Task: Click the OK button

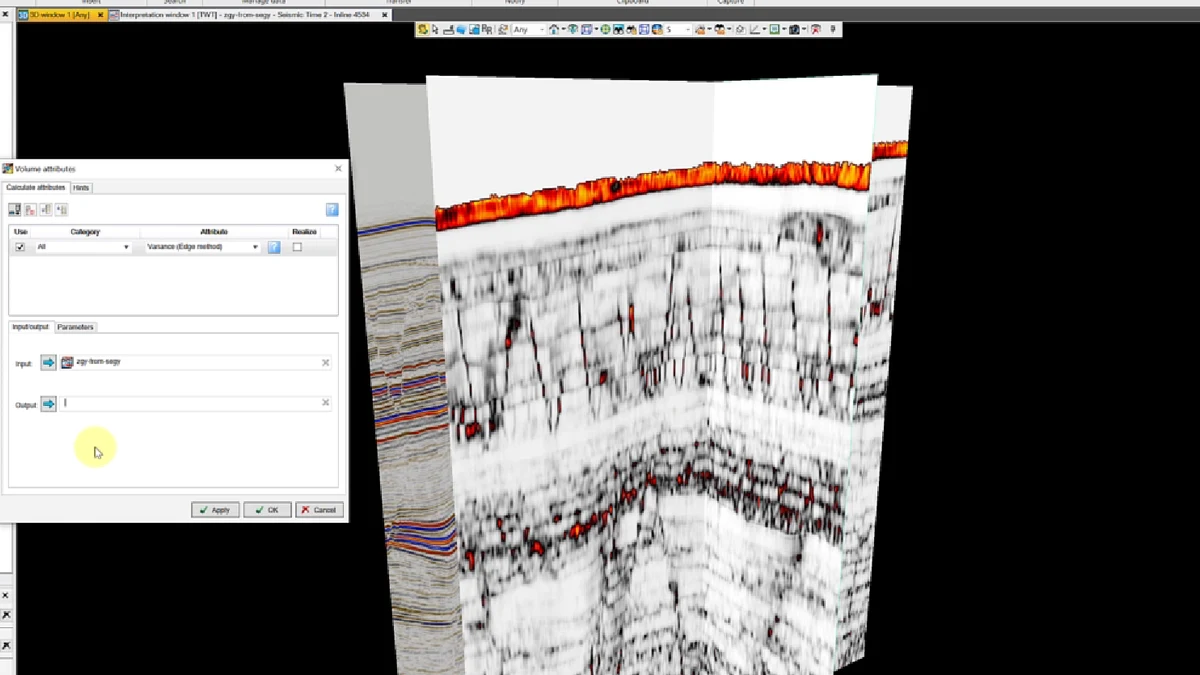Action: click(x=267, y=510)
